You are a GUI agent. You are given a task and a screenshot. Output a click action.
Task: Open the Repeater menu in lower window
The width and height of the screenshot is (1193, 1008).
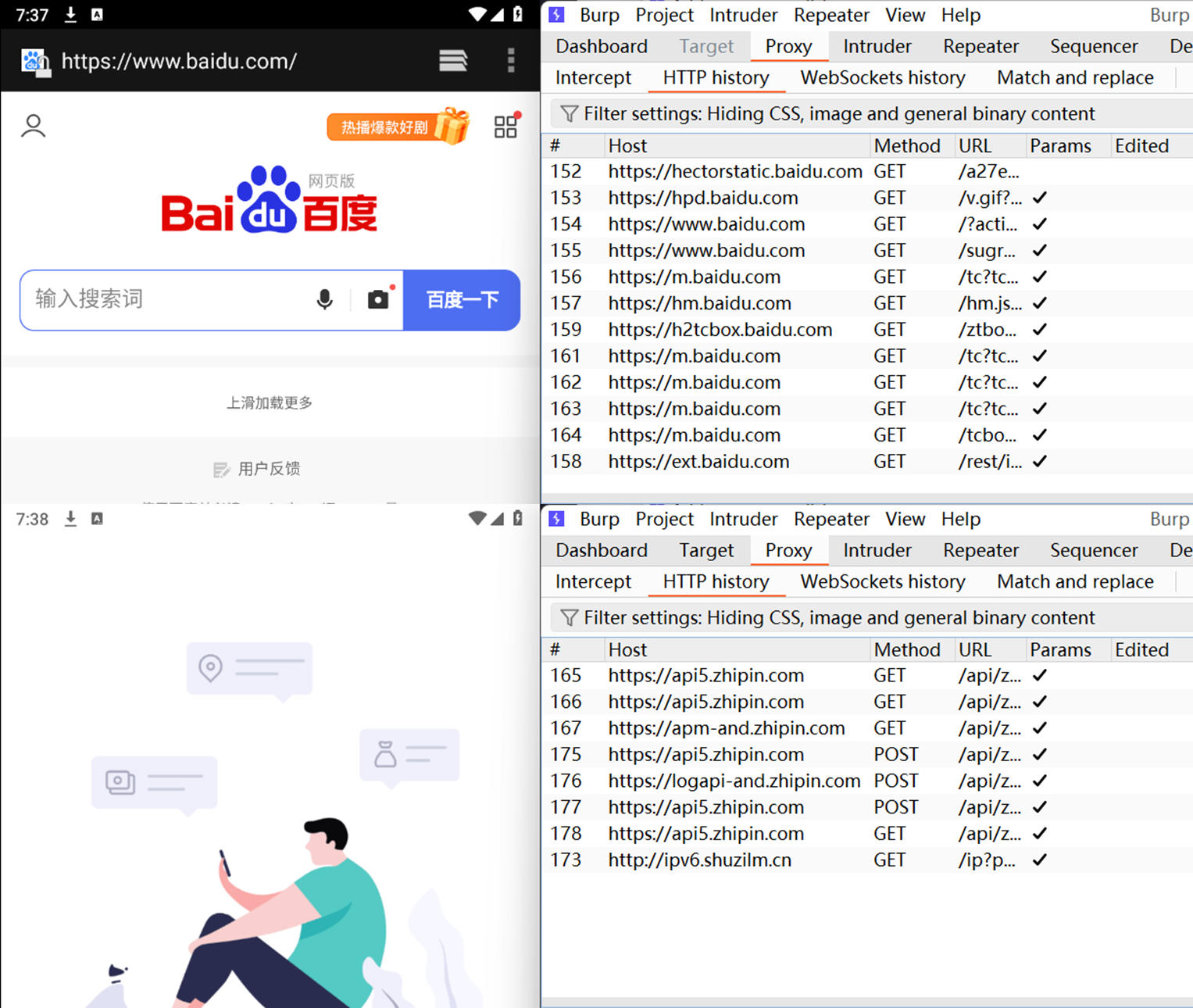[831, 519]
